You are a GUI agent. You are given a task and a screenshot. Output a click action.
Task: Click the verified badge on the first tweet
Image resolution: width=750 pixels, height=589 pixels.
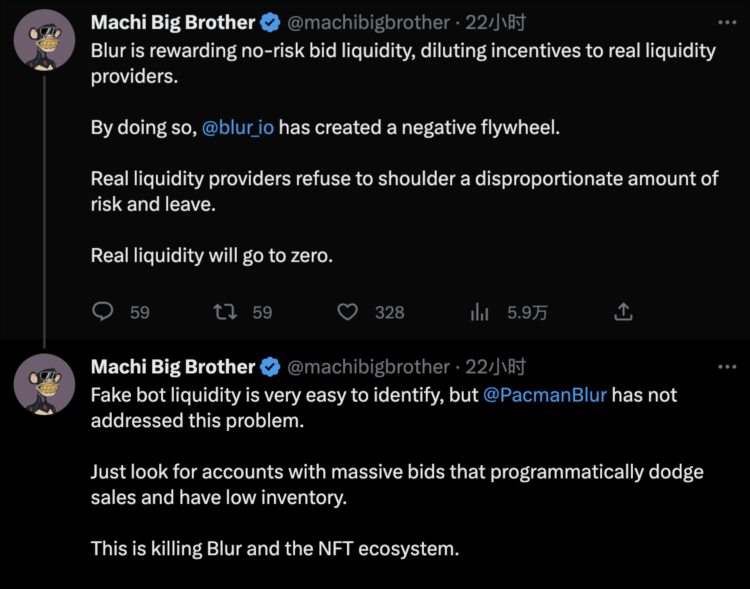coord(270,22)
